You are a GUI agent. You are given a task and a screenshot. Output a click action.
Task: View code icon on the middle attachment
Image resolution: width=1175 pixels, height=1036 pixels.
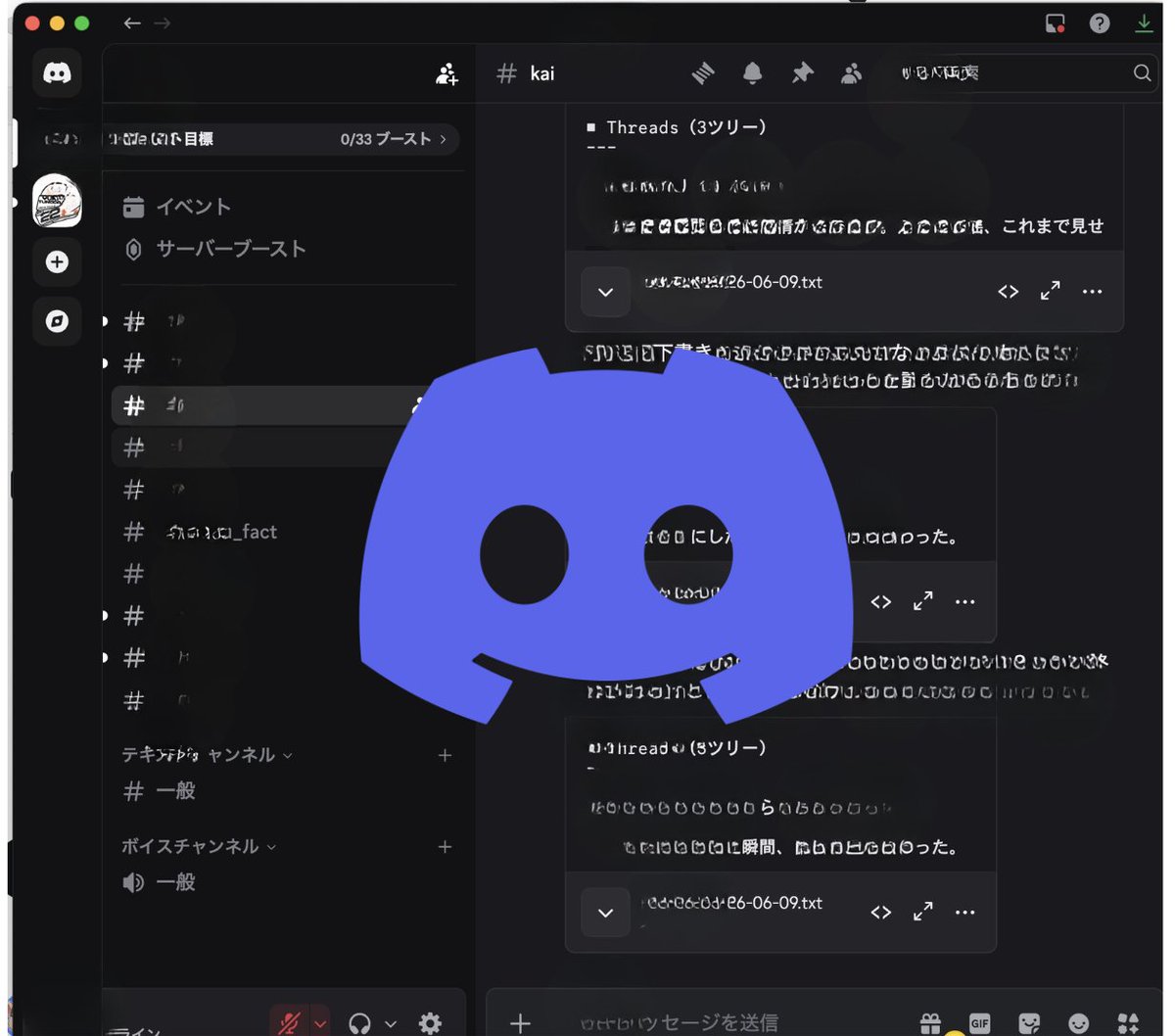coord(881,602)
